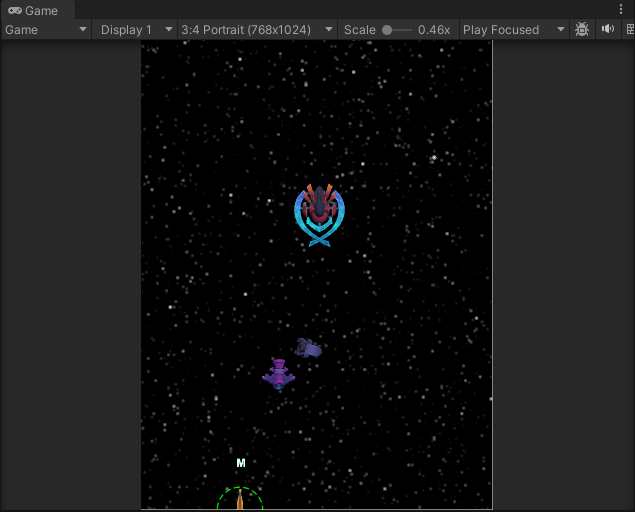Click the white M power-up pickup
Viewport: 635px width, 512px height.
pyautogui.click(x=241, y=463)
